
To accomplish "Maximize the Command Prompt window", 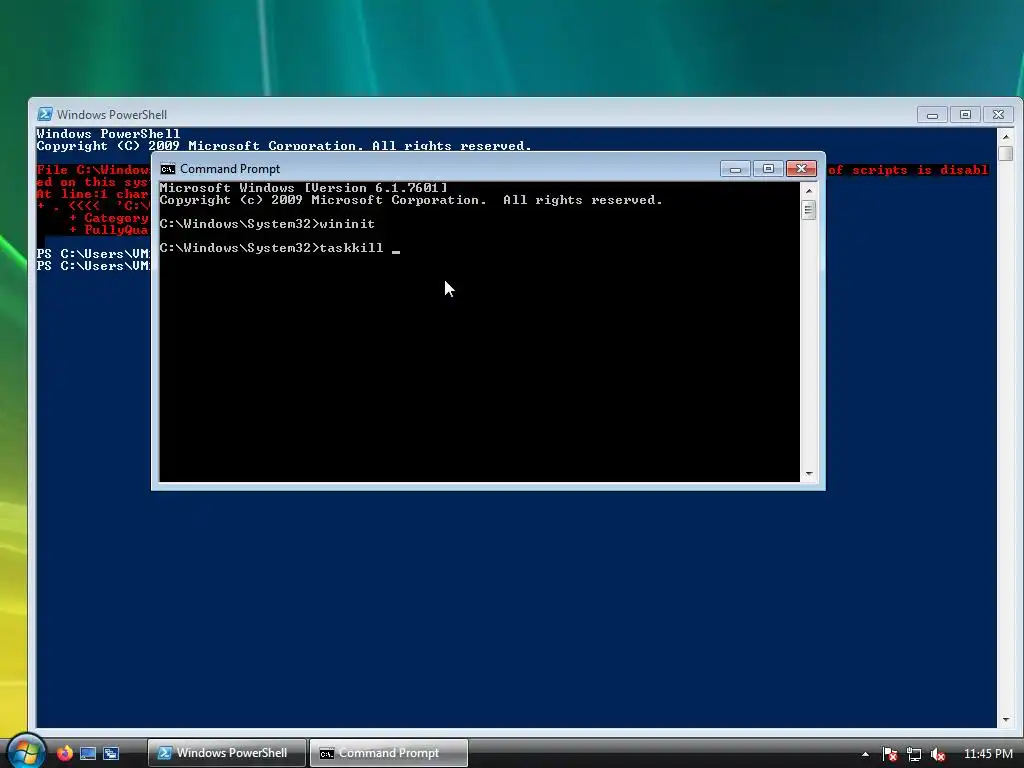I will (768, 169).
